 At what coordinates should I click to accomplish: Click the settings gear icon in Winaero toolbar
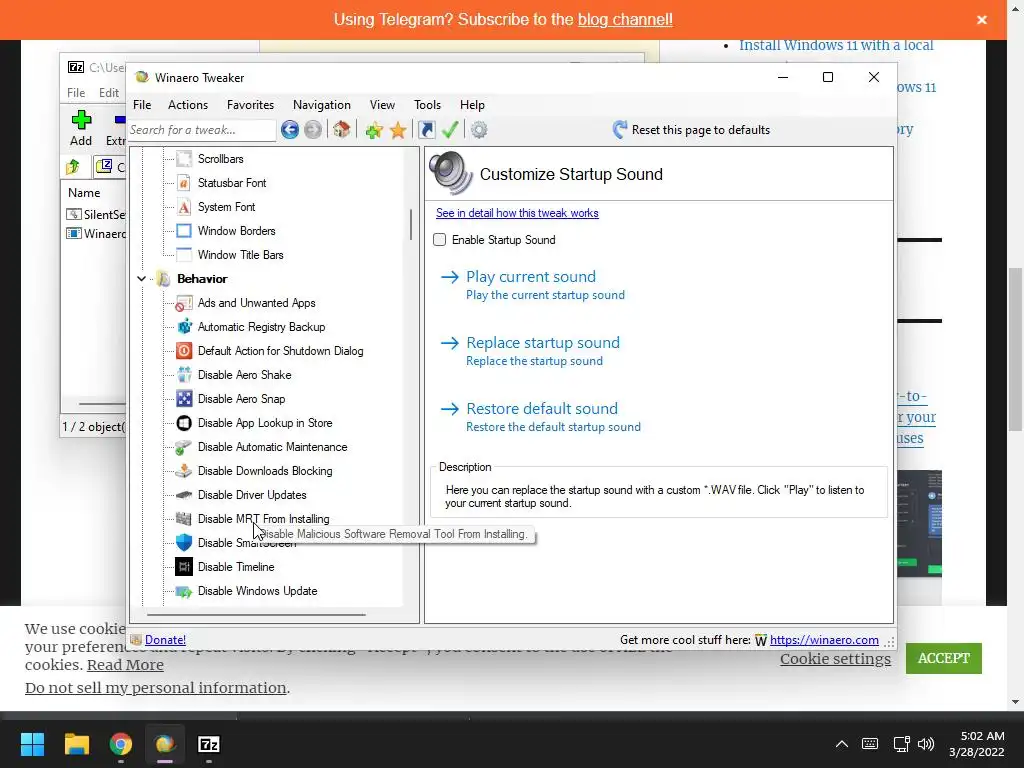click(x=479, y=129)
